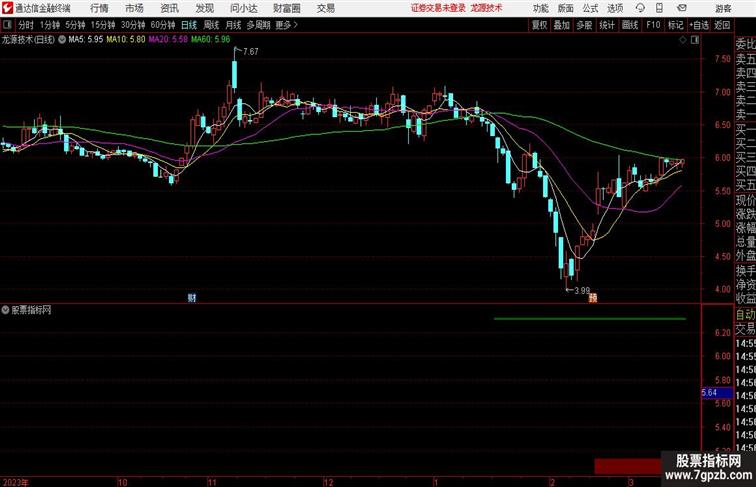The height and width of the screenshot is (487, 756).
Task: Click the blue 5.64 price marker
Action: coord(716,392)
